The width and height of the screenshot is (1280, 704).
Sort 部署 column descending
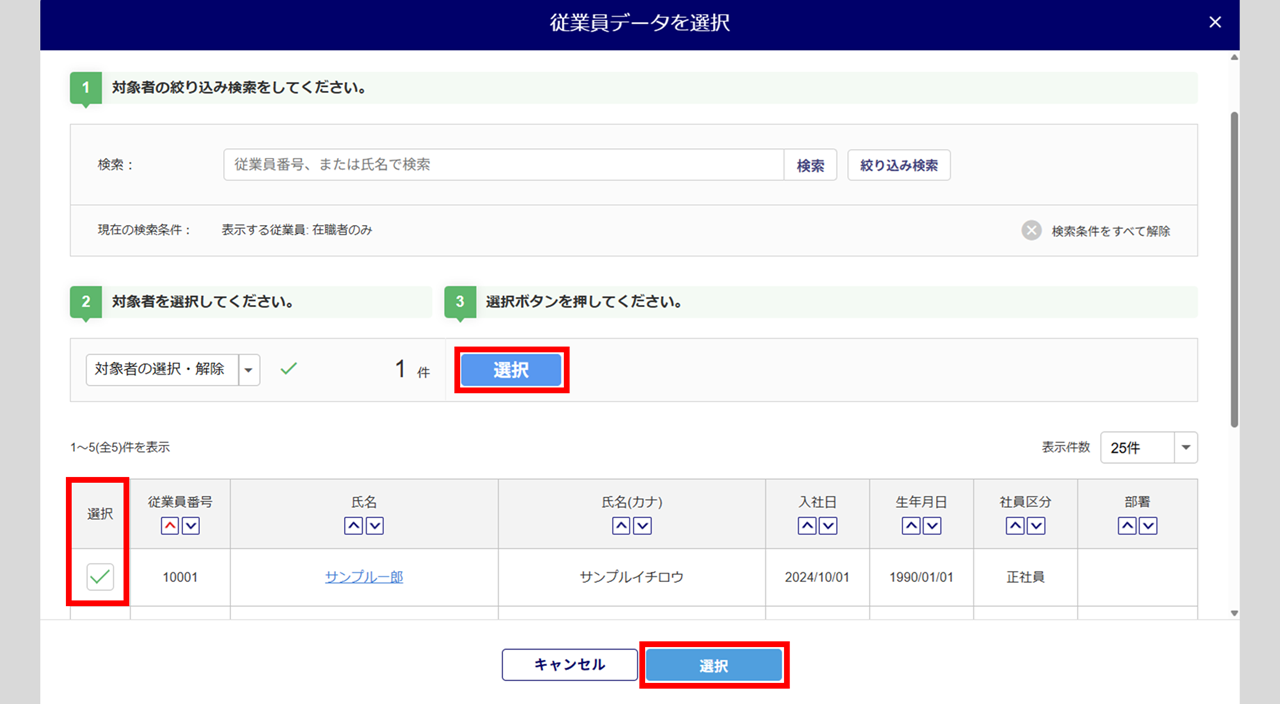coord(1148,526)
